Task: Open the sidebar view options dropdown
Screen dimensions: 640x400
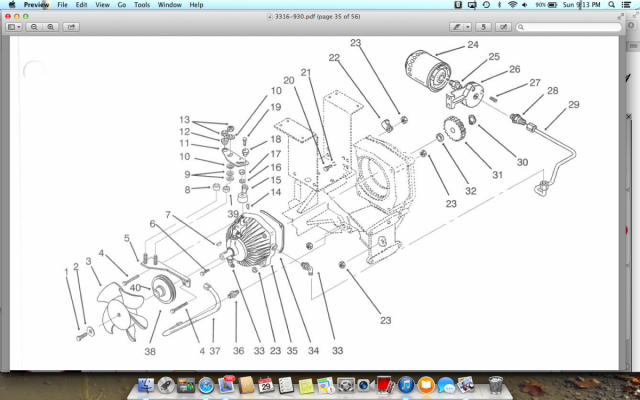Action: 15,27
